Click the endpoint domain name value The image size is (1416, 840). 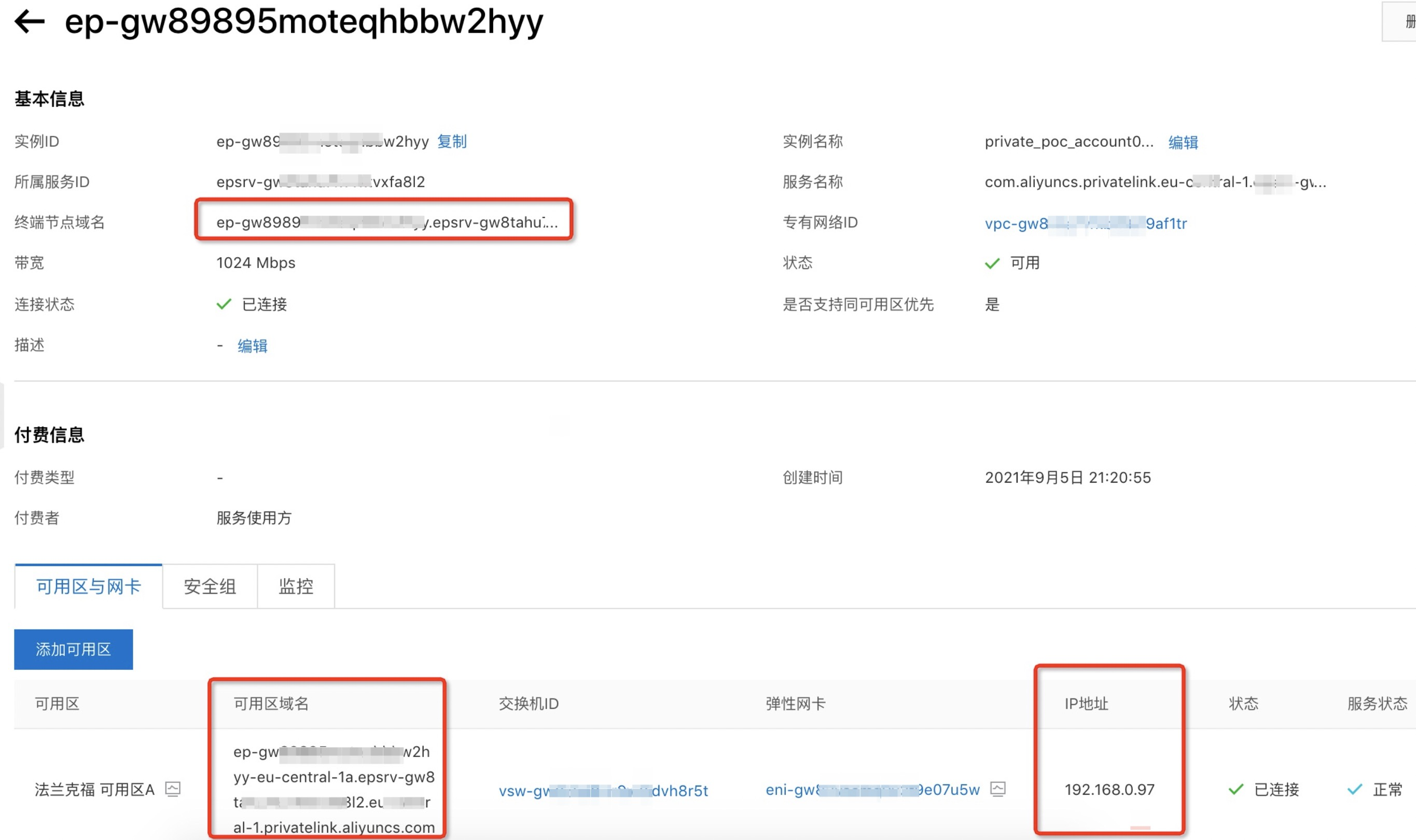387,222
